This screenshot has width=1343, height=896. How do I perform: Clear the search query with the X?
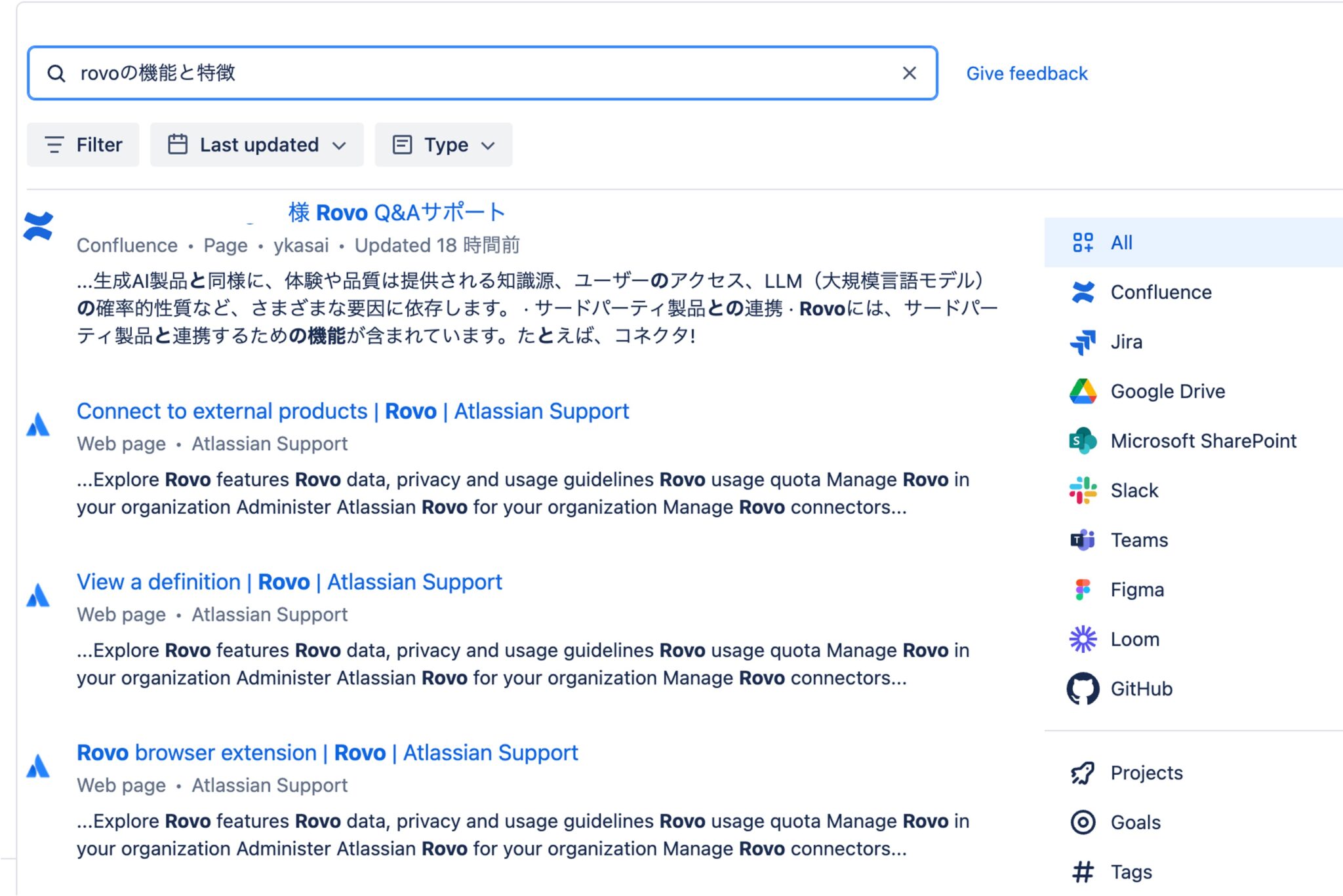910,73
